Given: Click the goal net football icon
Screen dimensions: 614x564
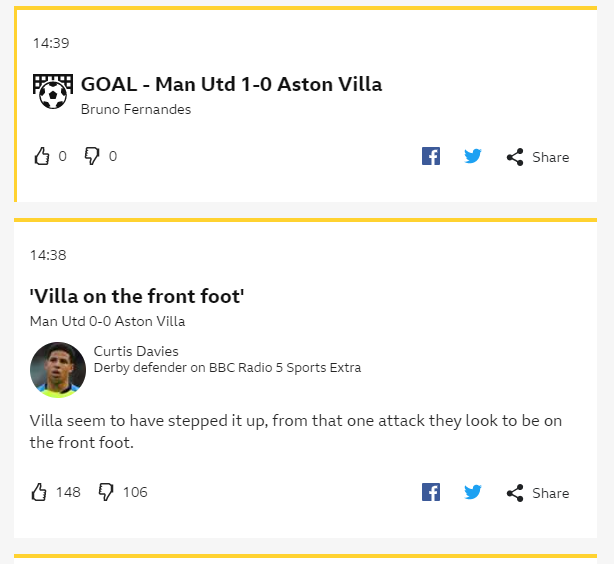Looking at the screenshot, I should coord(53,91).
